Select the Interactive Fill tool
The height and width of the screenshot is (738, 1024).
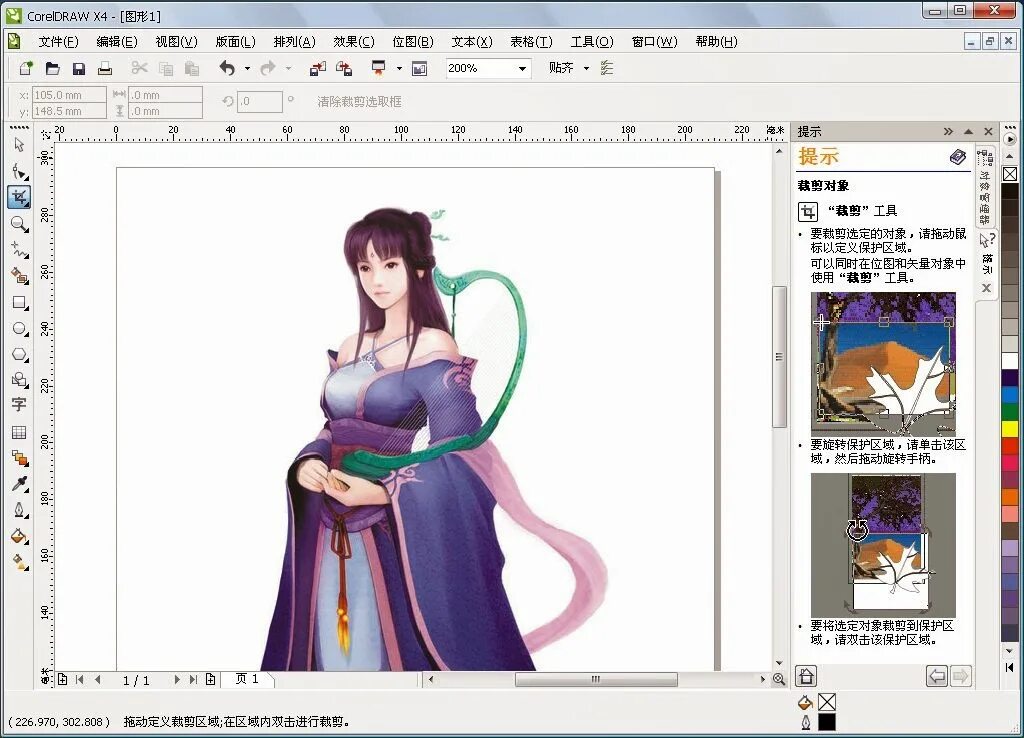[x=19, y=562]
